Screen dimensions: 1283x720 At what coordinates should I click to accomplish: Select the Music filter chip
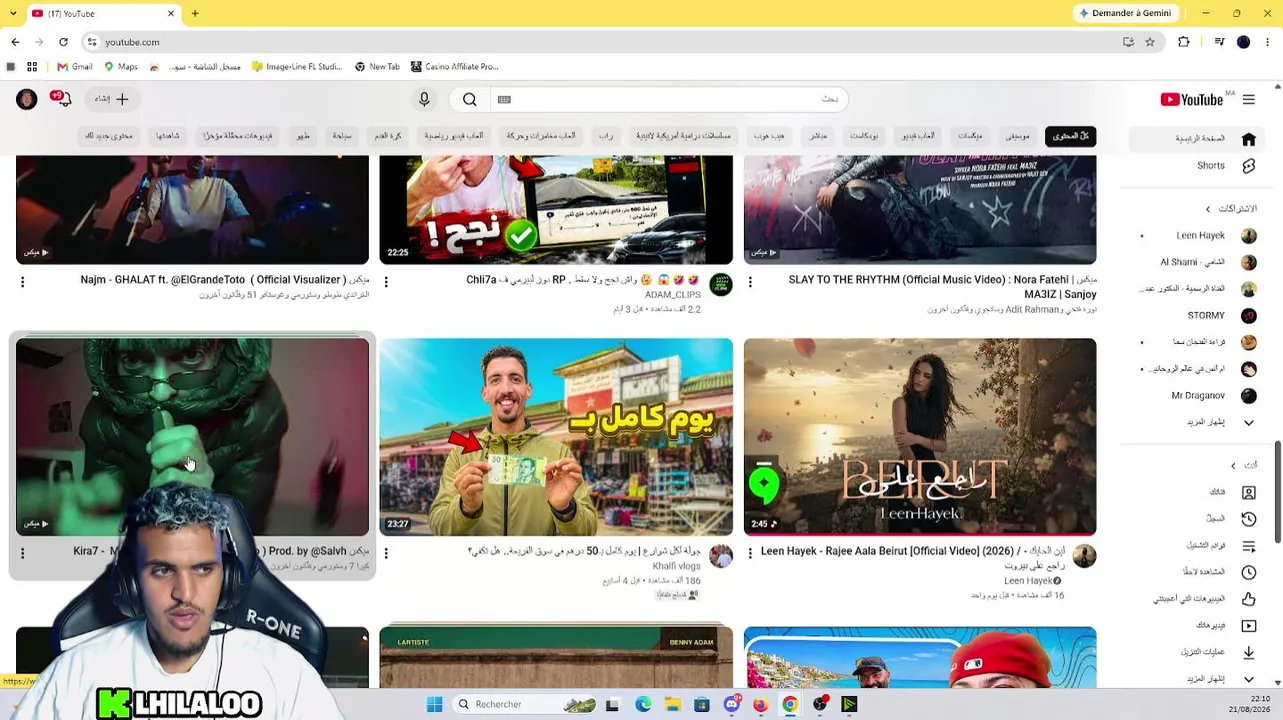[x=1017, y=136]
